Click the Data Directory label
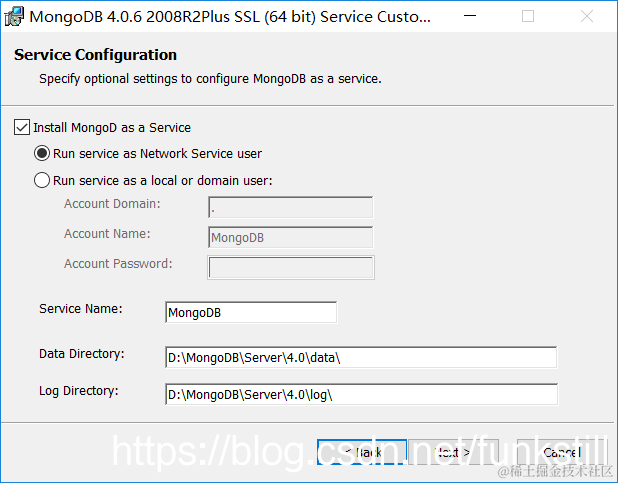Screen dimensions: 618x483 82,354
